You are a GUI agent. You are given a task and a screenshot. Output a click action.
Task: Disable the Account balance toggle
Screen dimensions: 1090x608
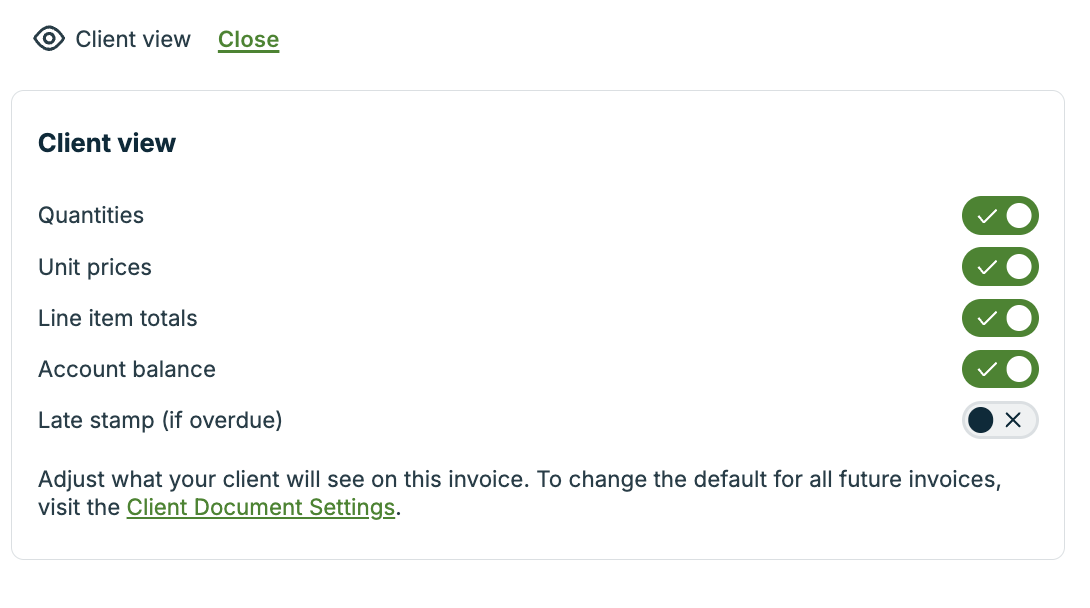pos(1000,369)
